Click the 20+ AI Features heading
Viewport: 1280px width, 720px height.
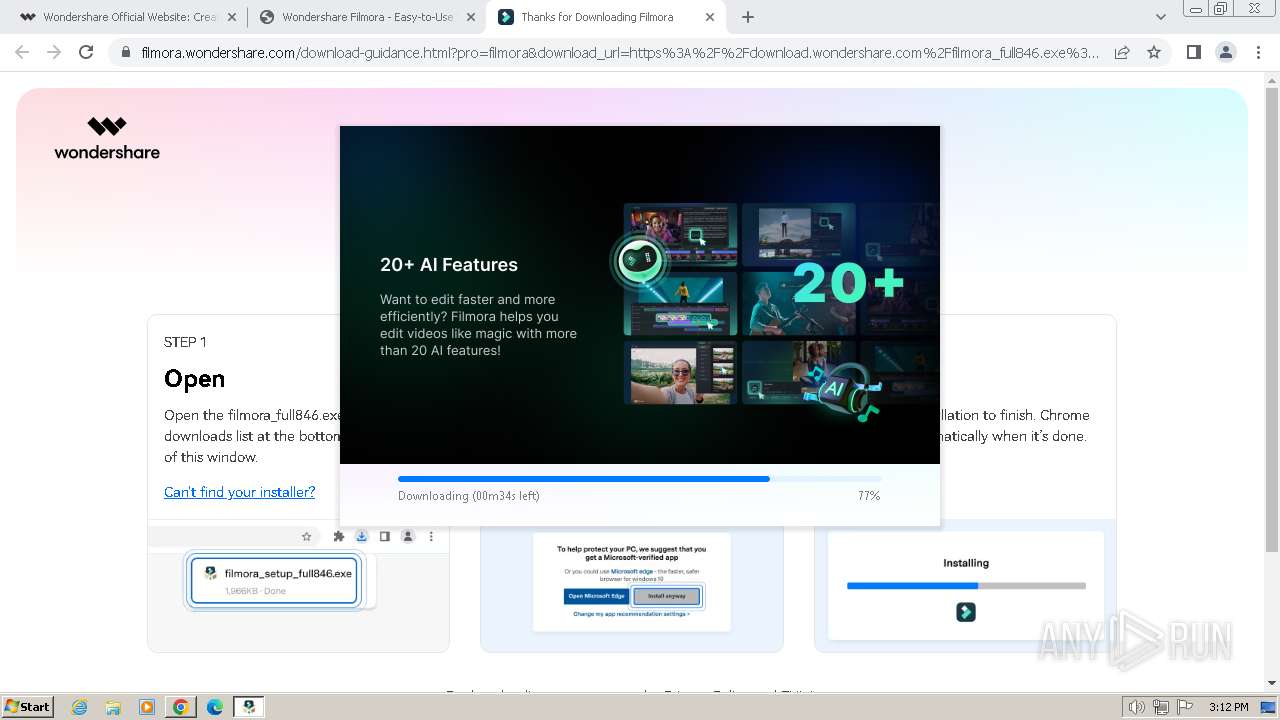pos(449,265)
